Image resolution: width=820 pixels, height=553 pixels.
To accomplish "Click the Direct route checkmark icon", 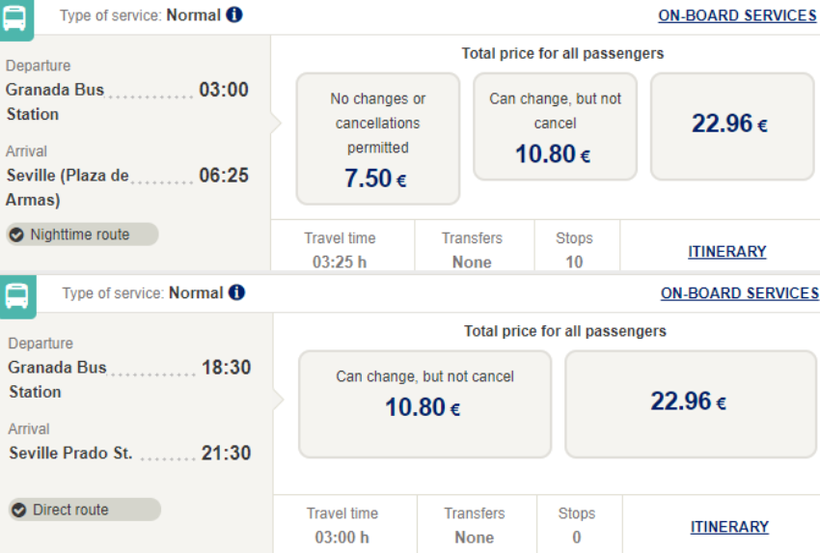I will 19,510.
